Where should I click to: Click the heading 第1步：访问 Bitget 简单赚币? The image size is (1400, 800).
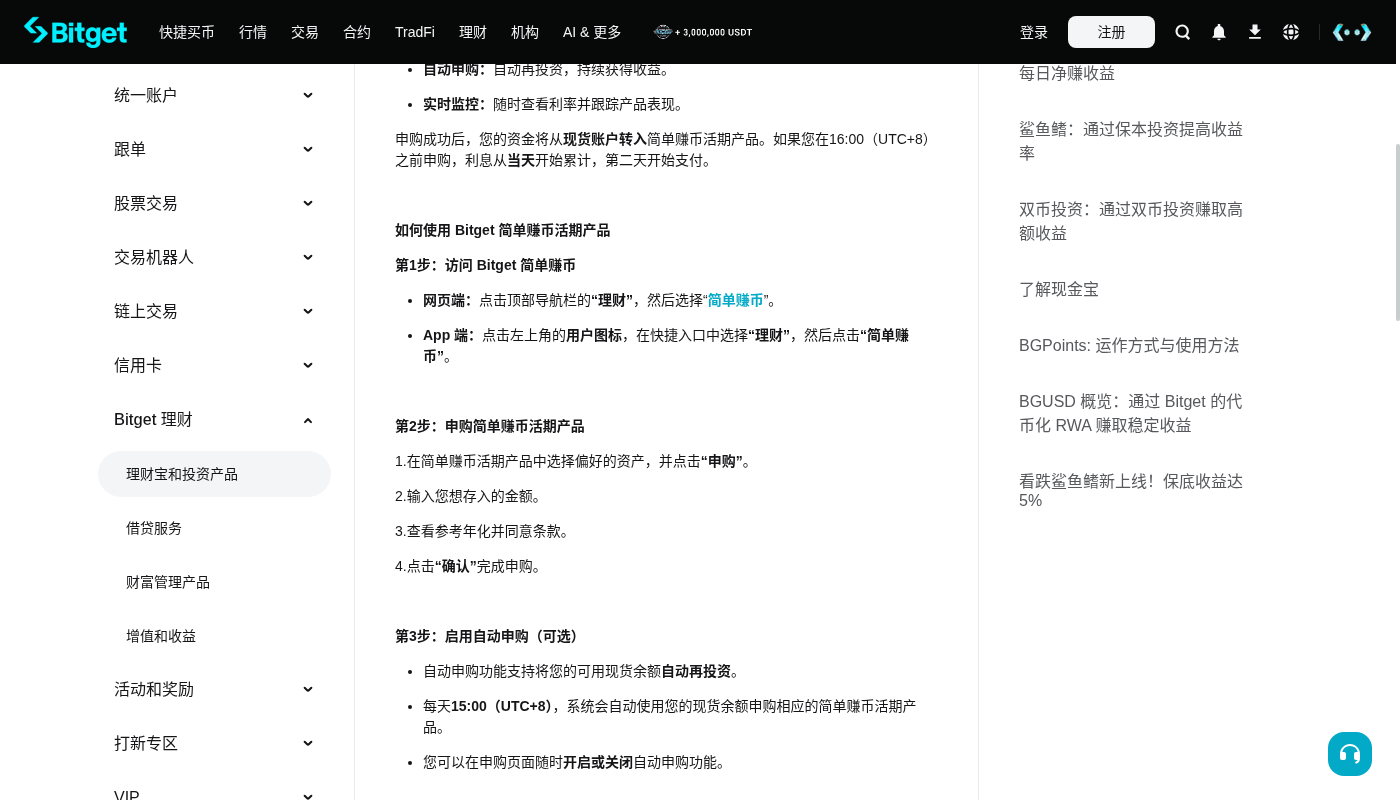(x=485, y=265)
